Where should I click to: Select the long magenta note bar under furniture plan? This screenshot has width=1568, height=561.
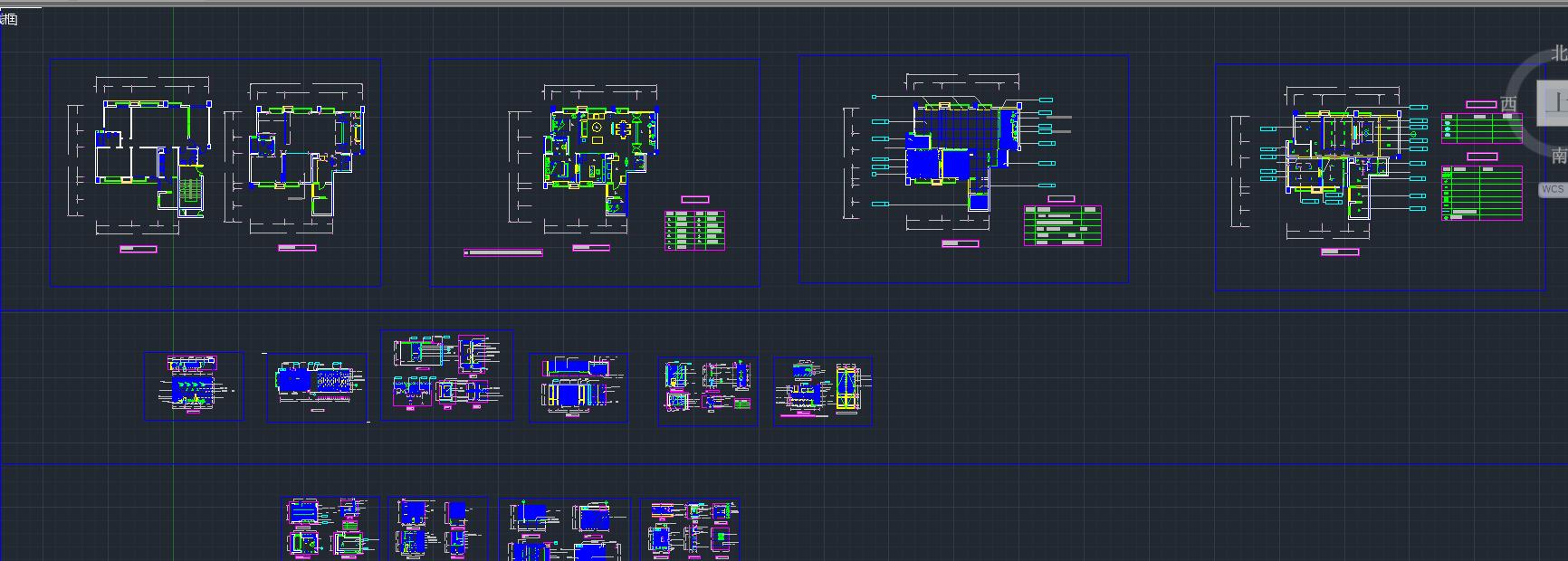[503, 252]
